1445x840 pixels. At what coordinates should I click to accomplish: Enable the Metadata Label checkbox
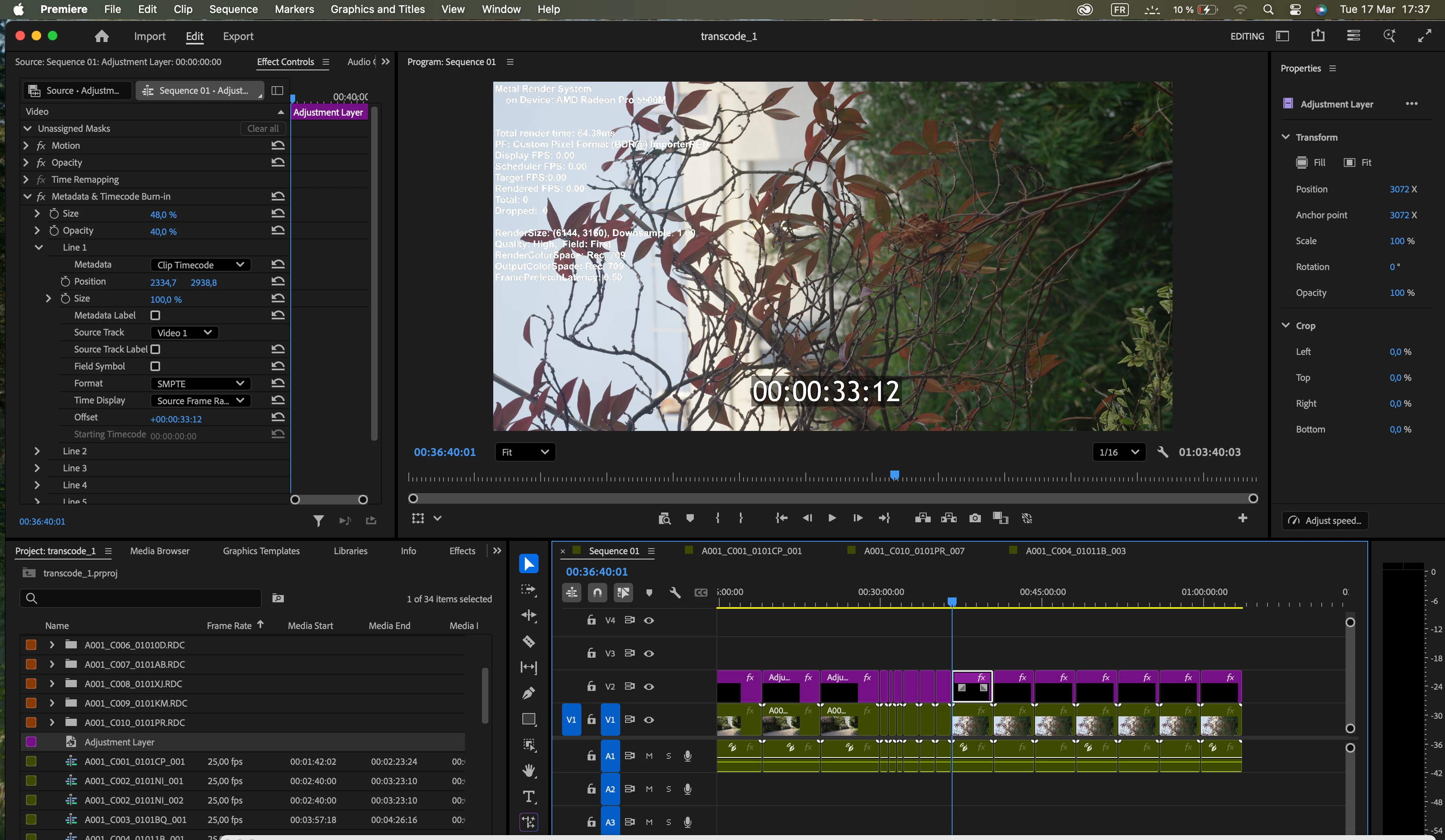(x=155, y=315)
